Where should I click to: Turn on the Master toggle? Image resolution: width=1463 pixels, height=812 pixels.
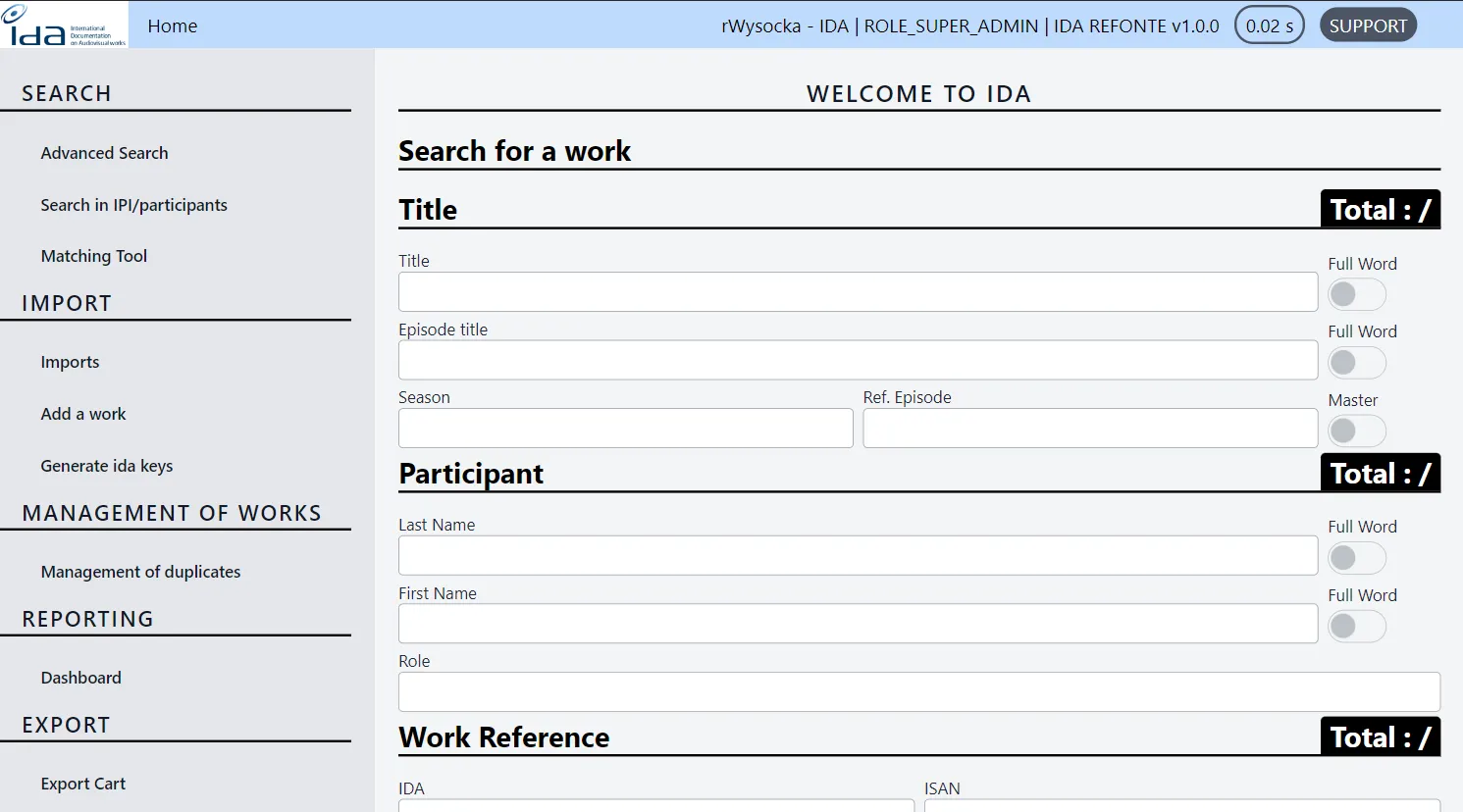1357,431
